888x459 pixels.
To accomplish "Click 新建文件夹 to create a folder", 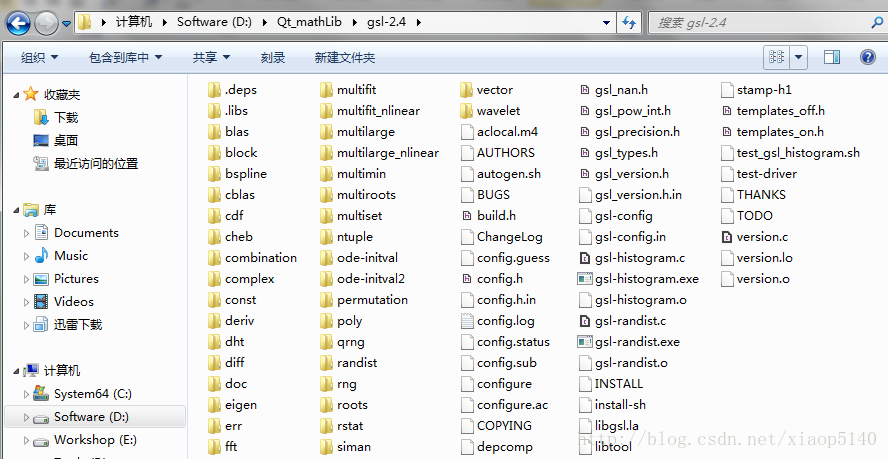I will pyautogui.click(x=345, y=57).
